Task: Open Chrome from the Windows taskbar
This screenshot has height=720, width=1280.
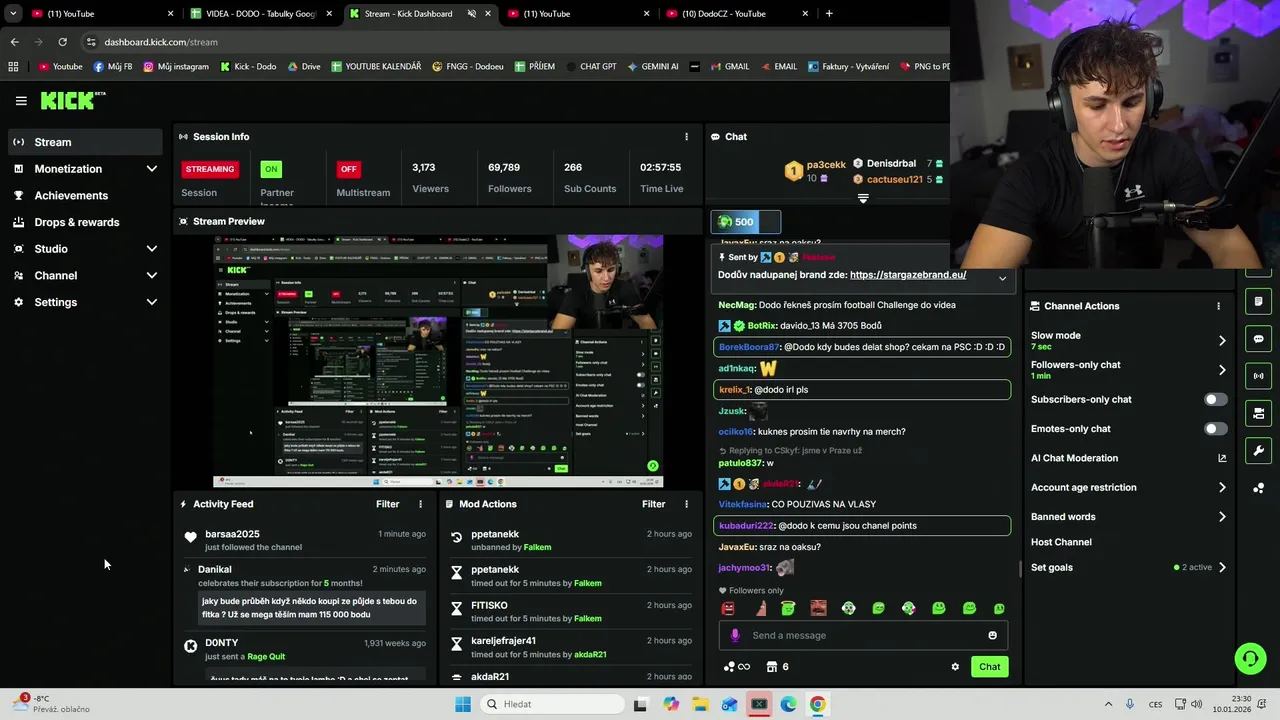Action: click(x=818, y=704)
